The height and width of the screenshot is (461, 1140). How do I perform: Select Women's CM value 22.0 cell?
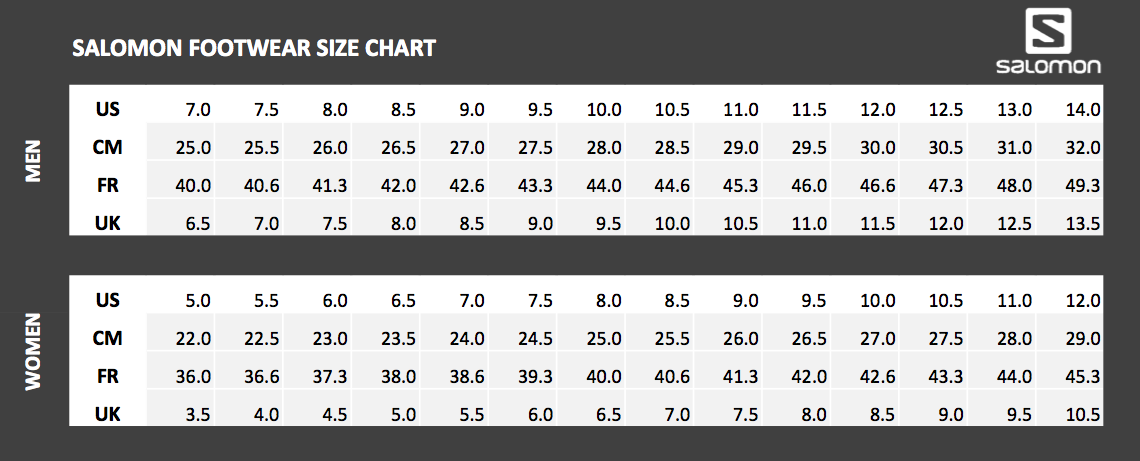(x=193, y=338)
